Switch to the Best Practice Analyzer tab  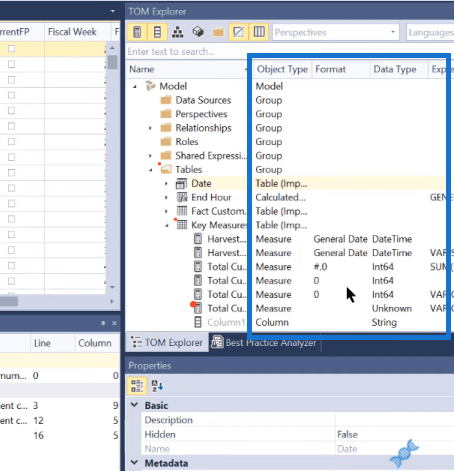tap(264, 342)
